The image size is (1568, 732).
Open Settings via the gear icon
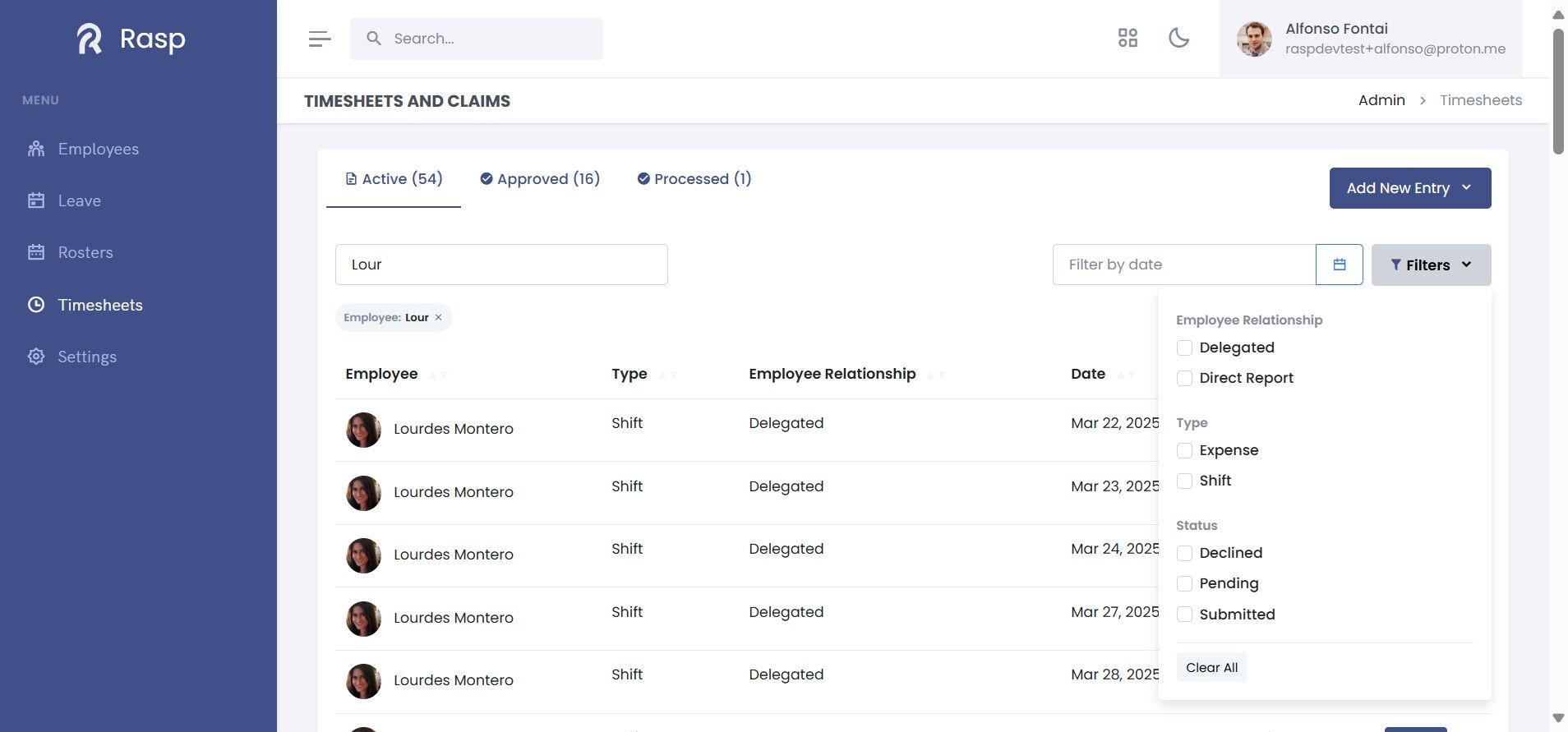36,357
